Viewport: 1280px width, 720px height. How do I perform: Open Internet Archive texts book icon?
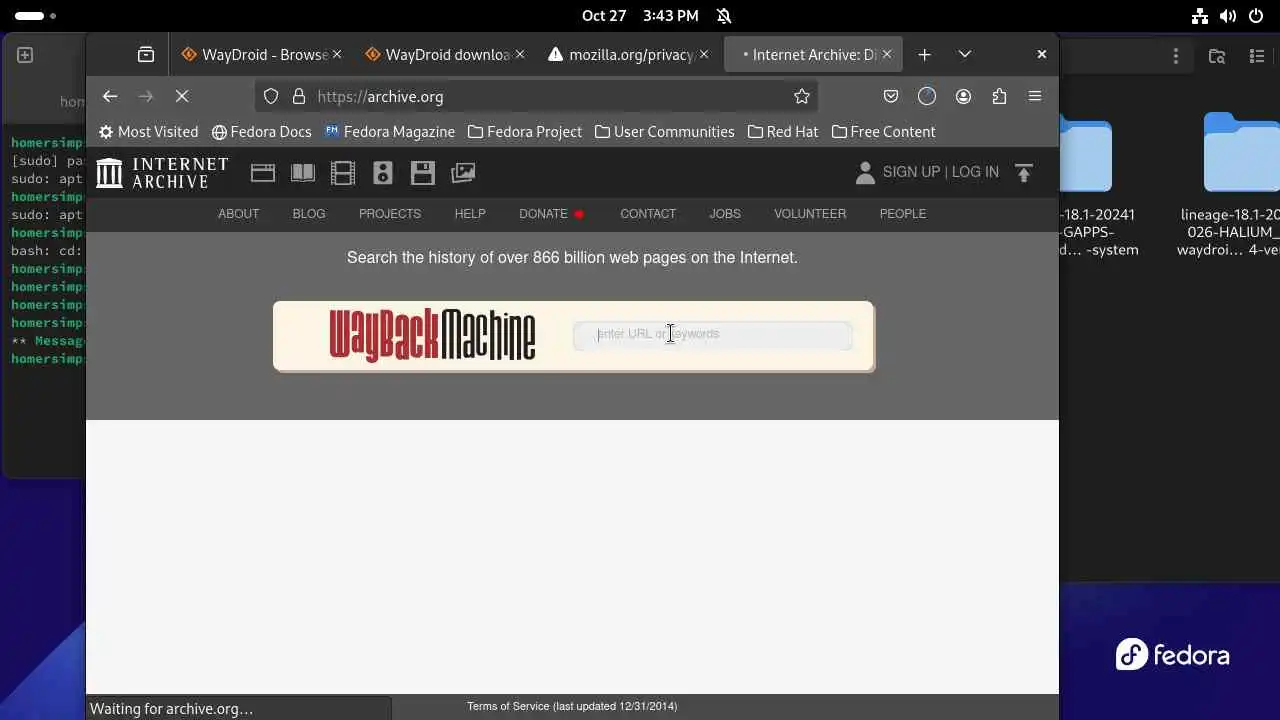[x=303, y=173]
